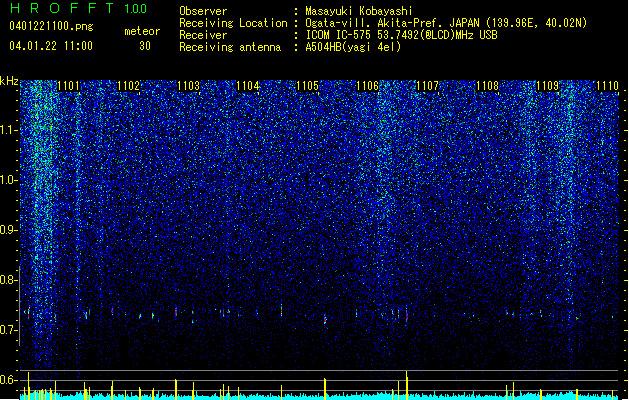The width and height of the screenshot is (629, 400).
Task: Click time marker 1107
Action: point(428,86)
